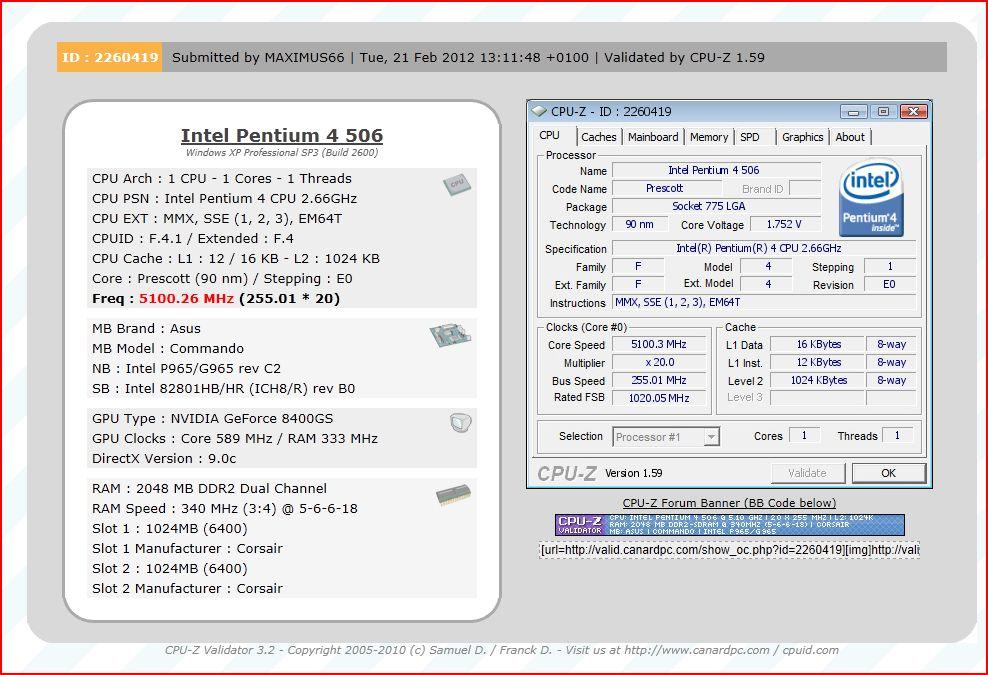The width and height of the screenshot is (988, 675).
Task: Open the Caches tab
Action: pyautogui.click(x=599, y=137)
